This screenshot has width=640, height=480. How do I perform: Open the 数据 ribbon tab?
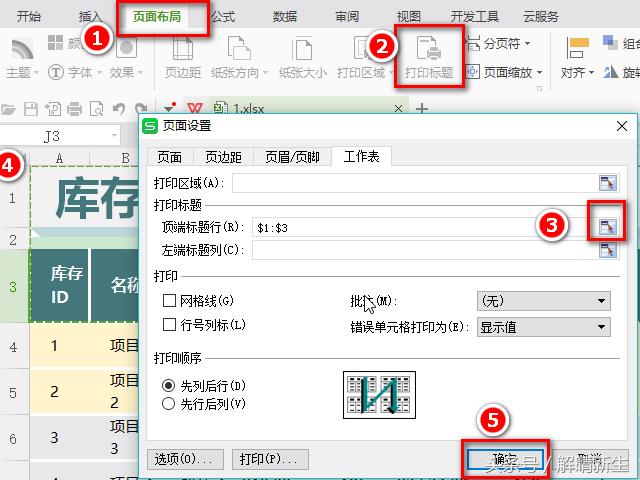click(285, 17)
